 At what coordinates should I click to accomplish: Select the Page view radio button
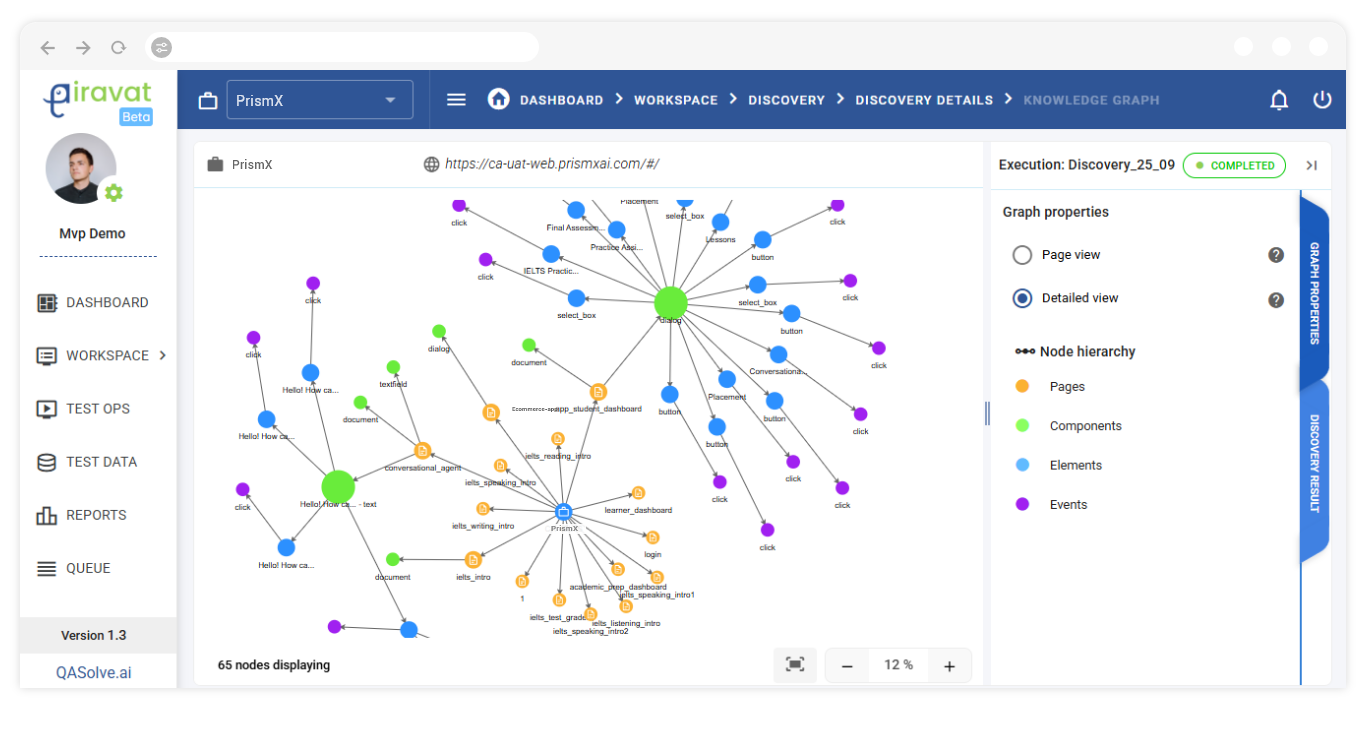1022,255
